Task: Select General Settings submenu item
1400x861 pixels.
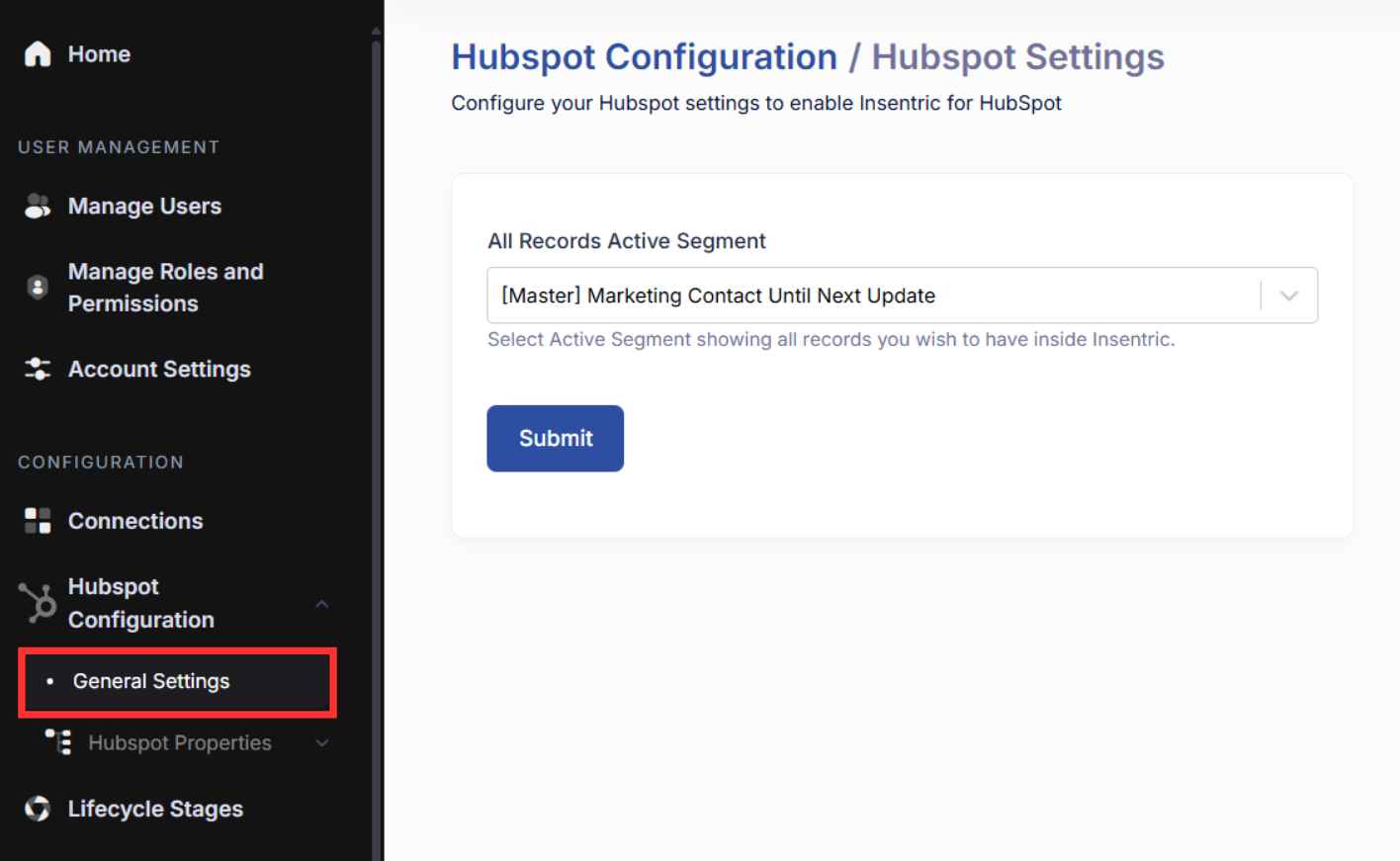Action: coord(177,682)
